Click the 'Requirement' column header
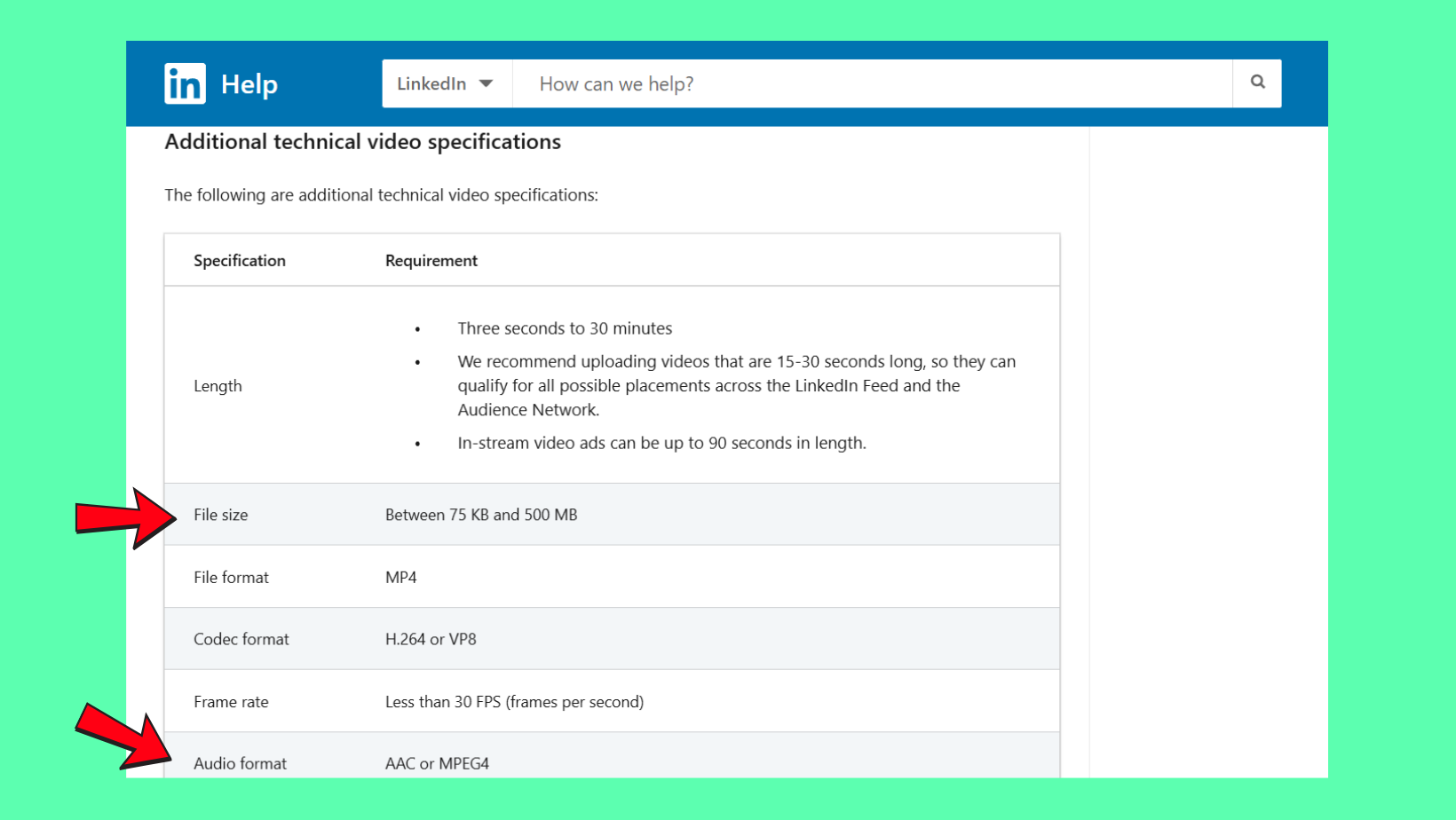The width and height of the screenshot is (1456, 820). (431, 260)
